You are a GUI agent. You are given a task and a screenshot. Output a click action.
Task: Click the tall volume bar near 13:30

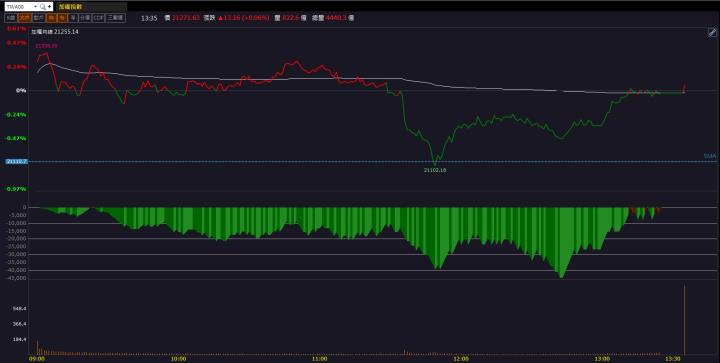coord(684,320)
